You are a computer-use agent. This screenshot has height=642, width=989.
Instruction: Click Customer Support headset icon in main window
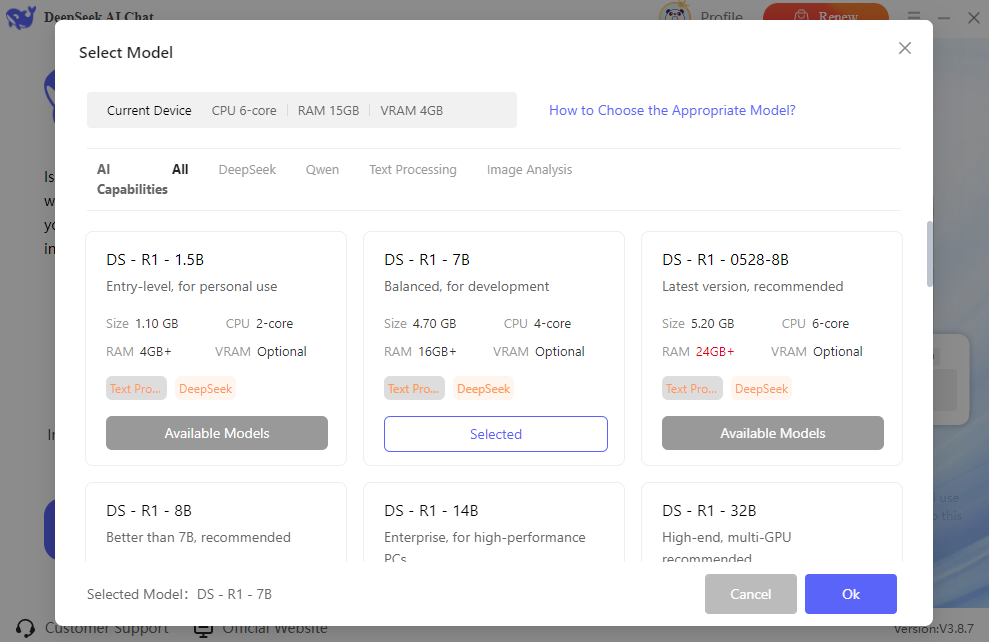tap(25, 628)
